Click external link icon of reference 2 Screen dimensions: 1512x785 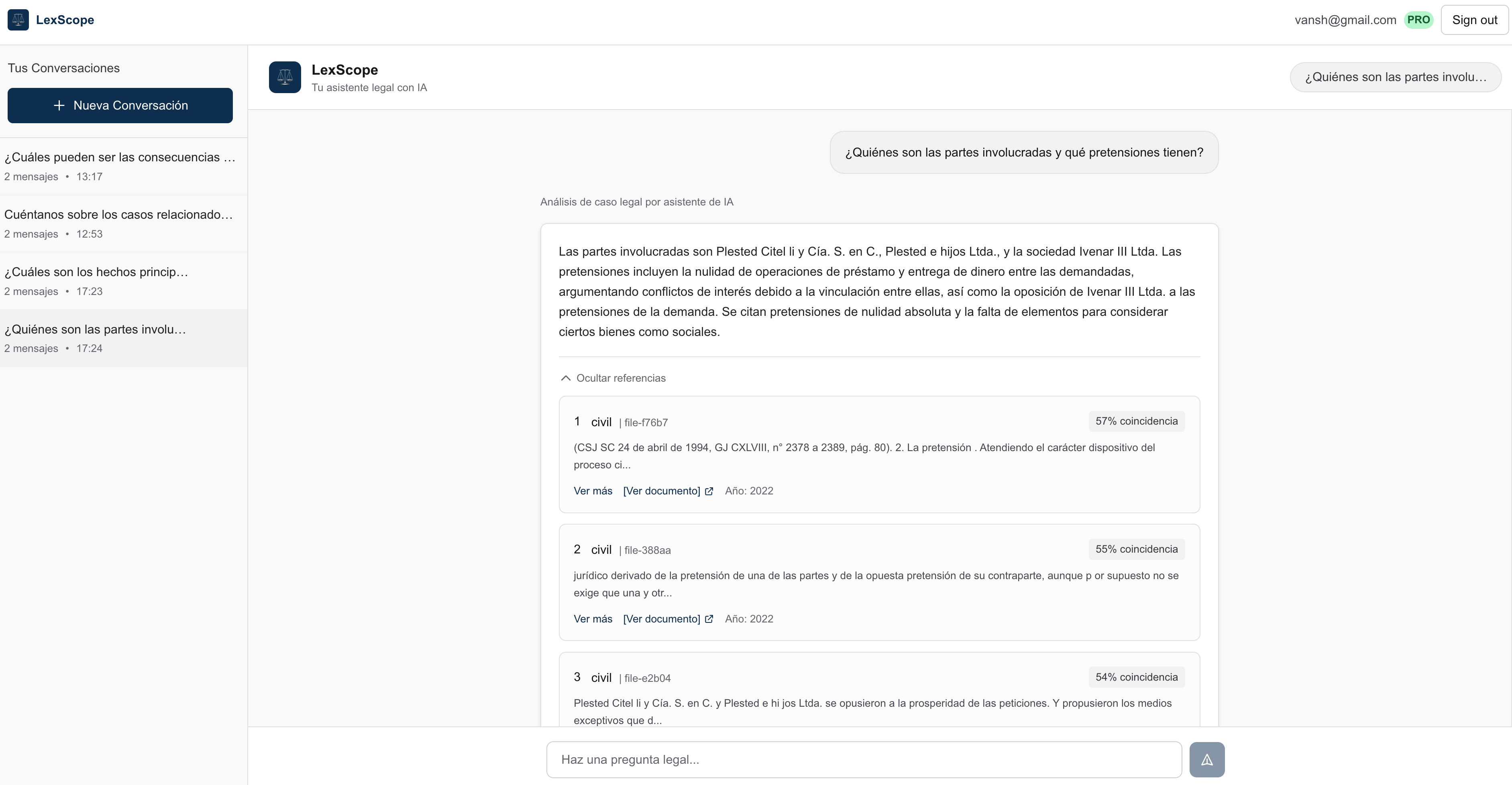pos(709,620)
